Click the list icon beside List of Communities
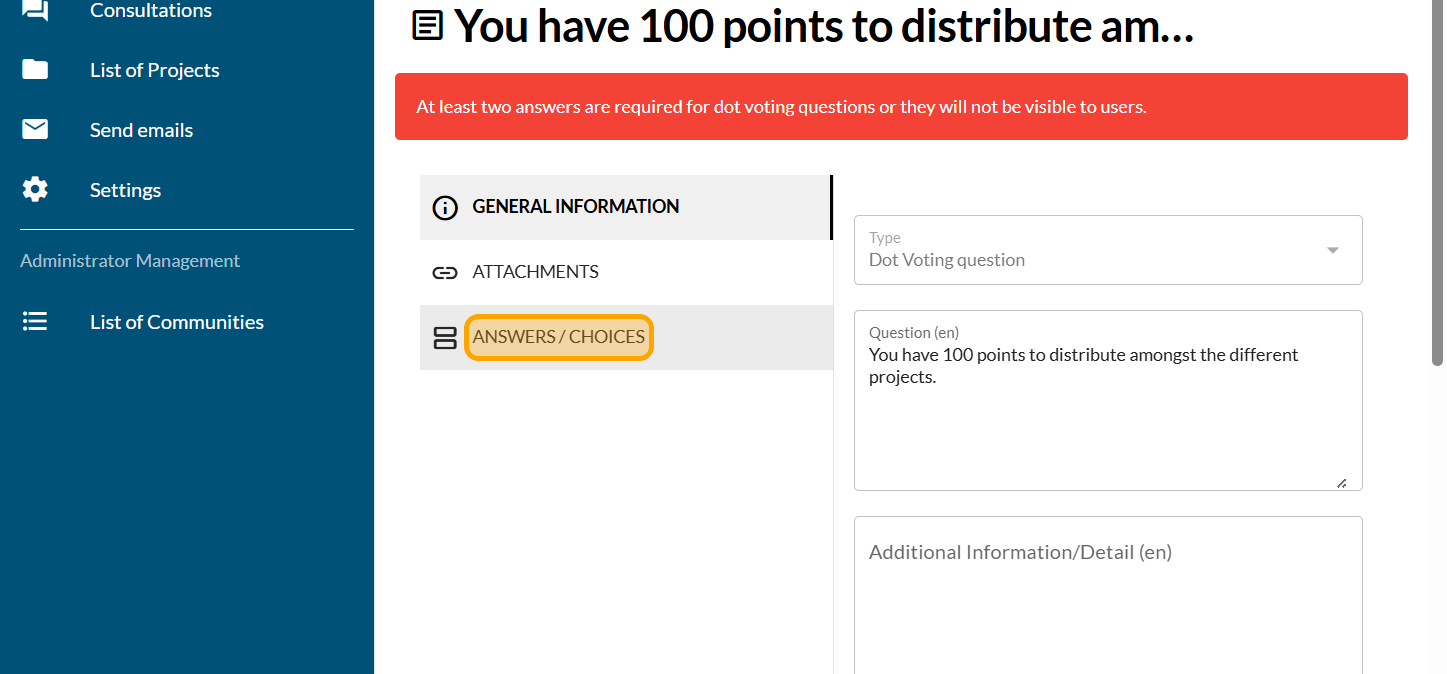The width and height of the screenshot is (1447, 674). coord(35,322)
